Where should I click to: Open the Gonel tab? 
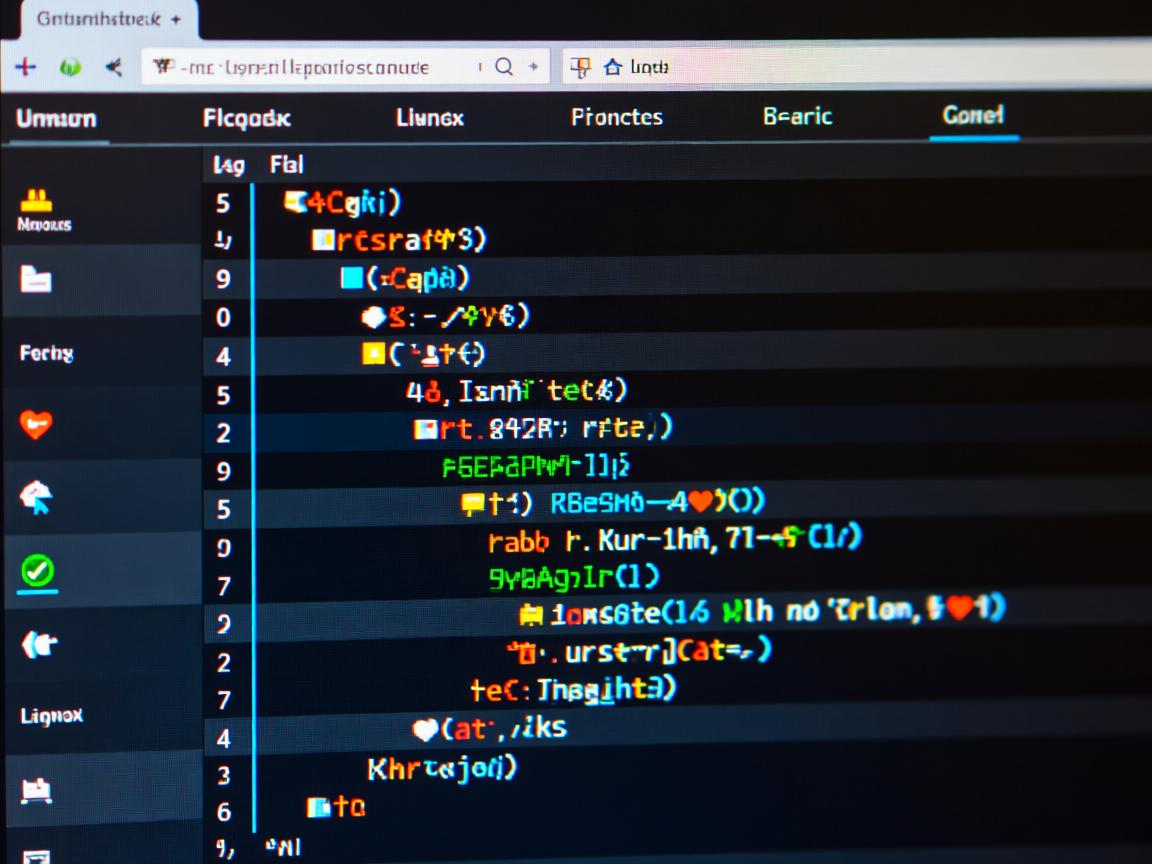(972, 116)
